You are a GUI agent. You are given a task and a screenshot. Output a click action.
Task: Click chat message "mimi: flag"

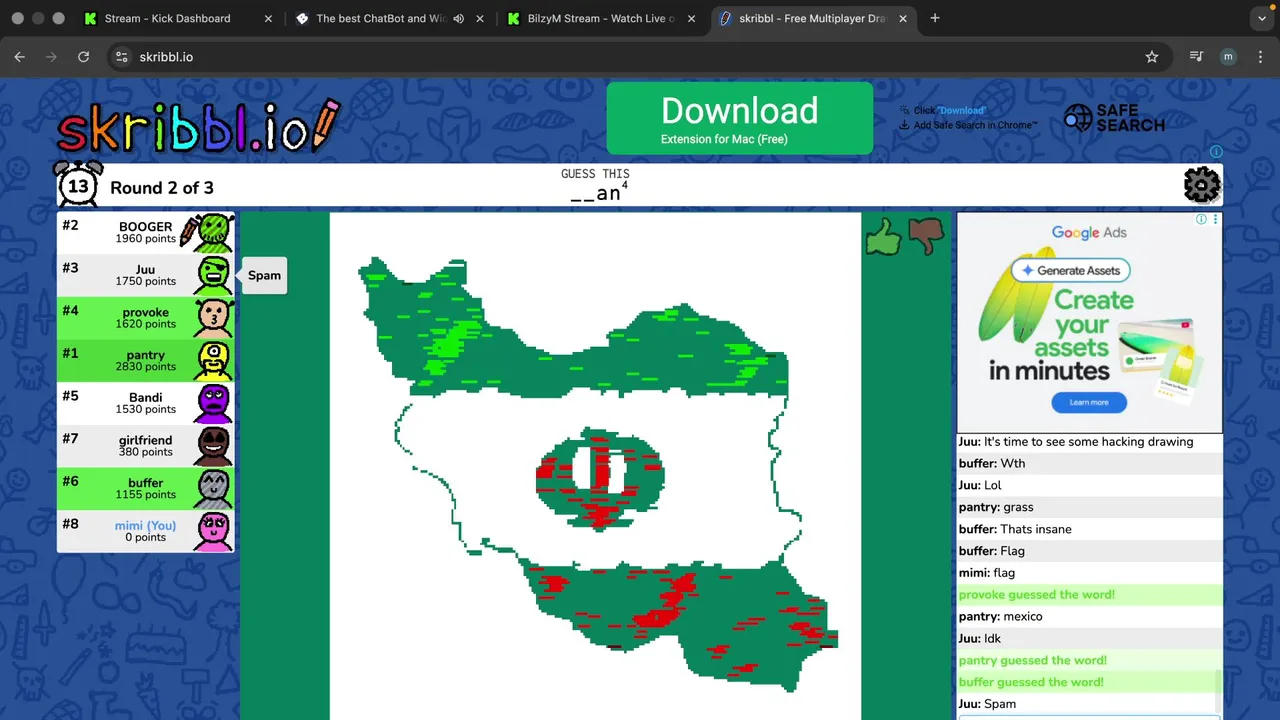987,573
